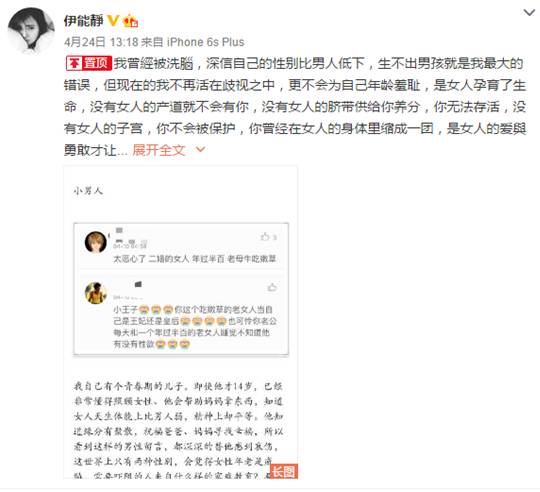Click the iPhone 6s Plus source link
Screen dimensions: 540x492
click(206, 42)
